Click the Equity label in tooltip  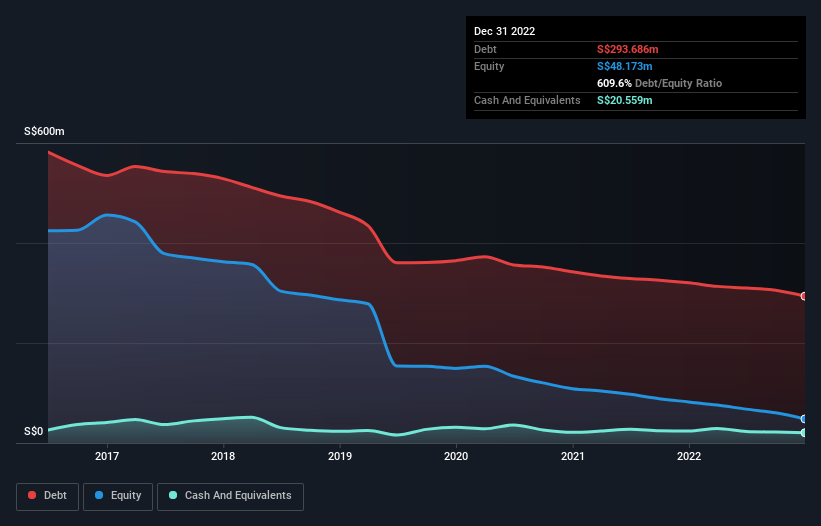click(489, 66)
